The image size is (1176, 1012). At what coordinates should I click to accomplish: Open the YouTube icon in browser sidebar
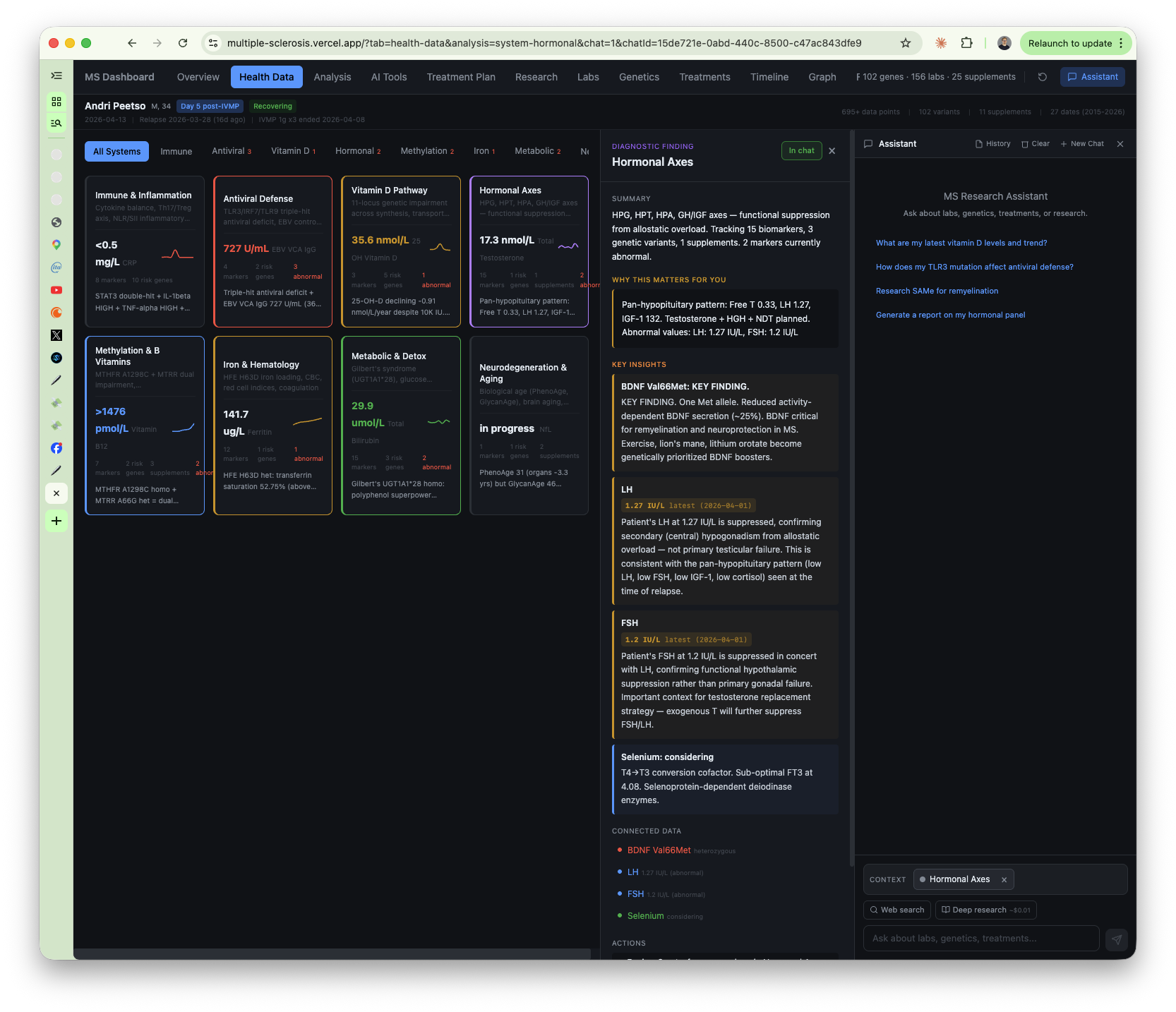tap(56, 290)
